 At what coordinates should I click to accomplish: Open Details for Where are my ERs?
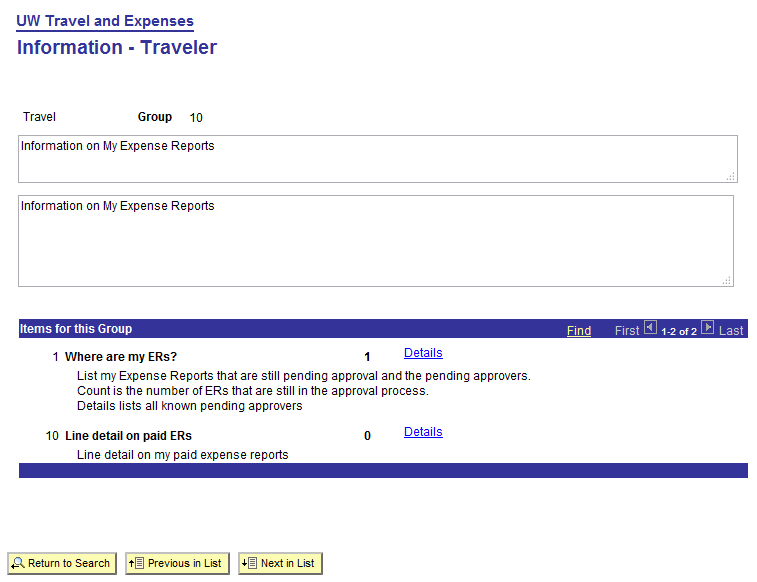click(x=423, y=353)
